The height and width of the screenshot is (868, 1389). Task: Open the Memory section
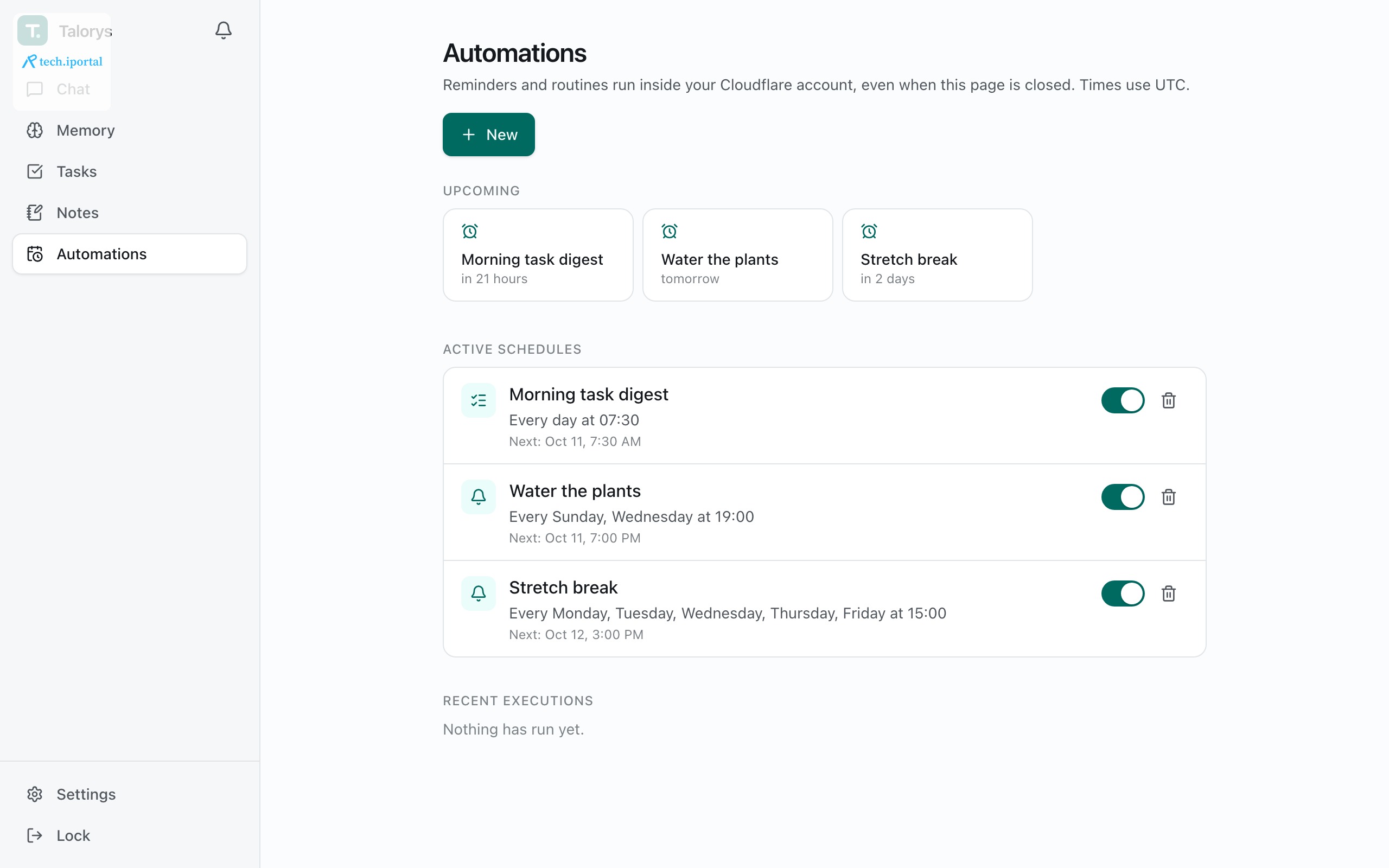[x=130, y=130]
